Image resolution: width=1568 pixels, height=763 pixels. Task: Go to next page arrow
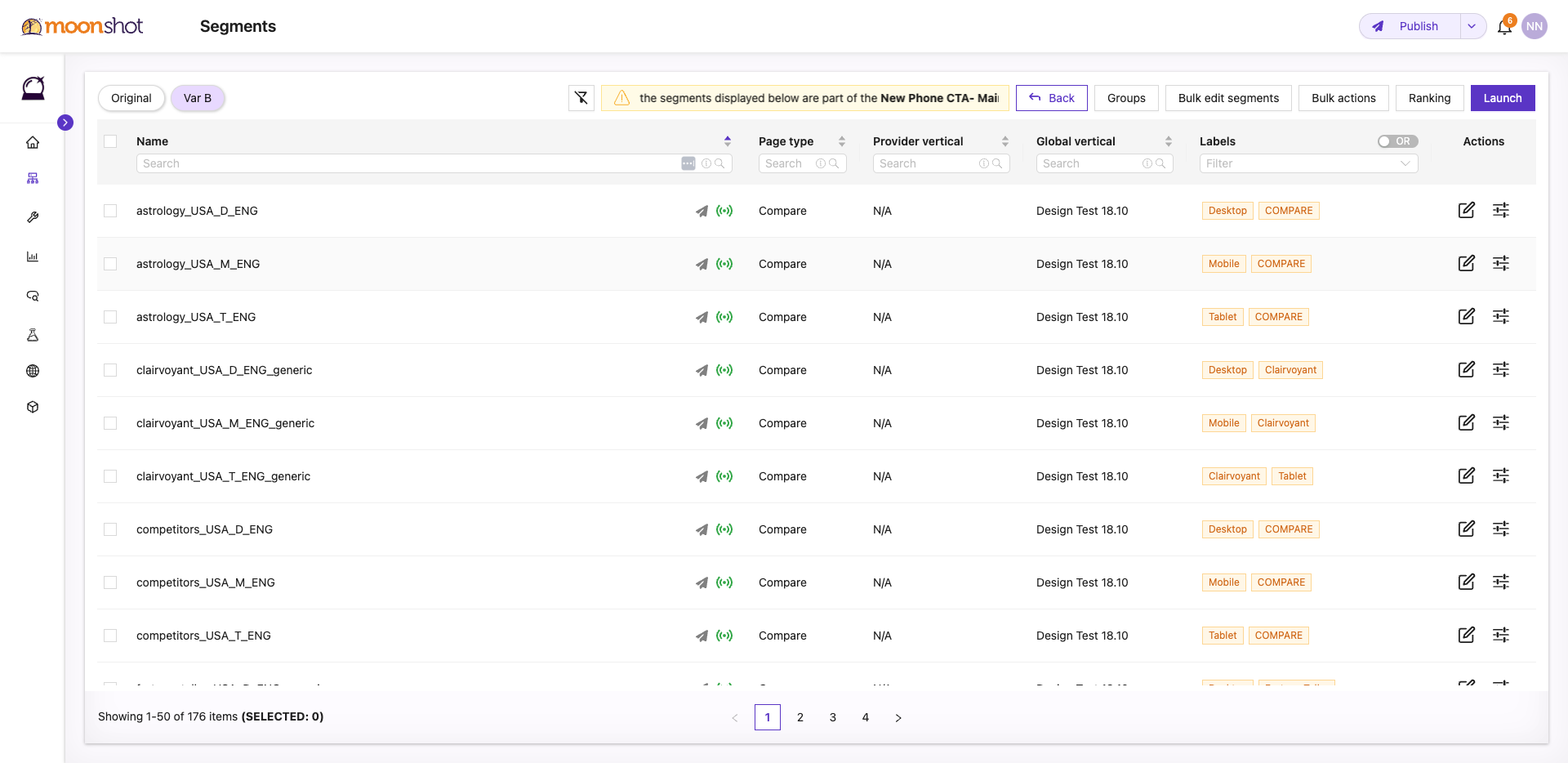coord(898,717)
